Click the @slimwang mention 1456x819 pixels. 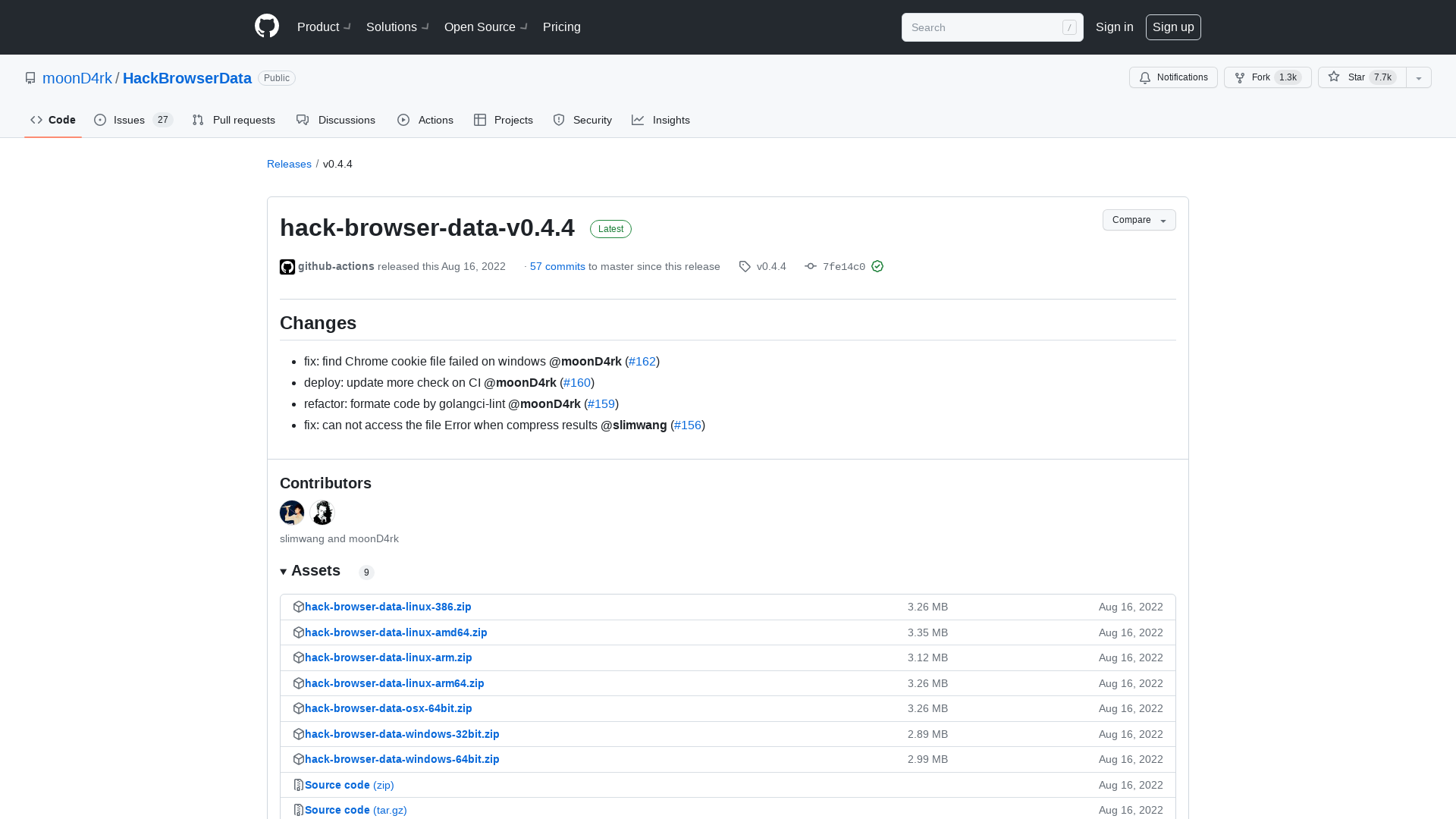coord(634,425)
